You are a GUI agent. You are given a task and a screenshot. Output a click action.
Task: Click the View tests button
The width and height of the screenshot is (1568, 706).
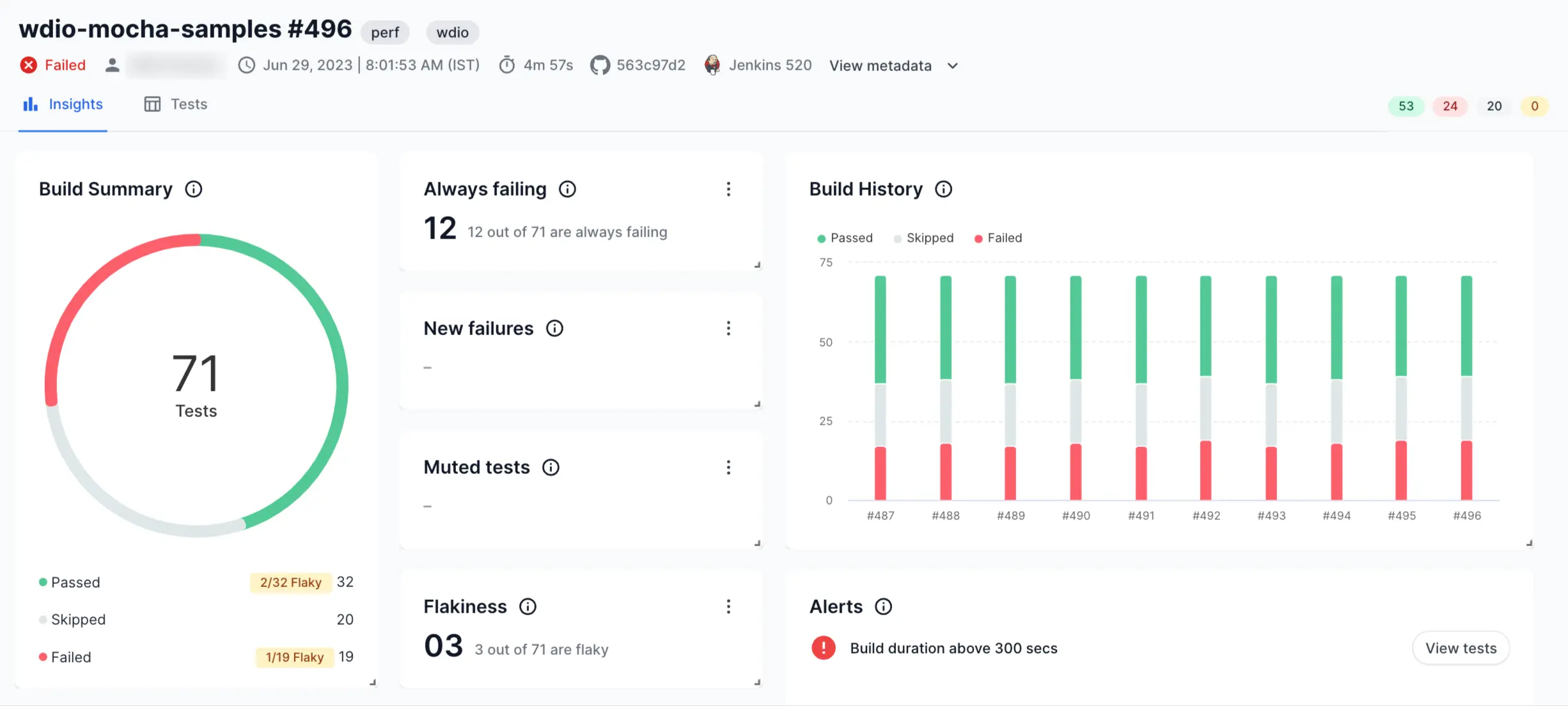tap(1461, 648)
